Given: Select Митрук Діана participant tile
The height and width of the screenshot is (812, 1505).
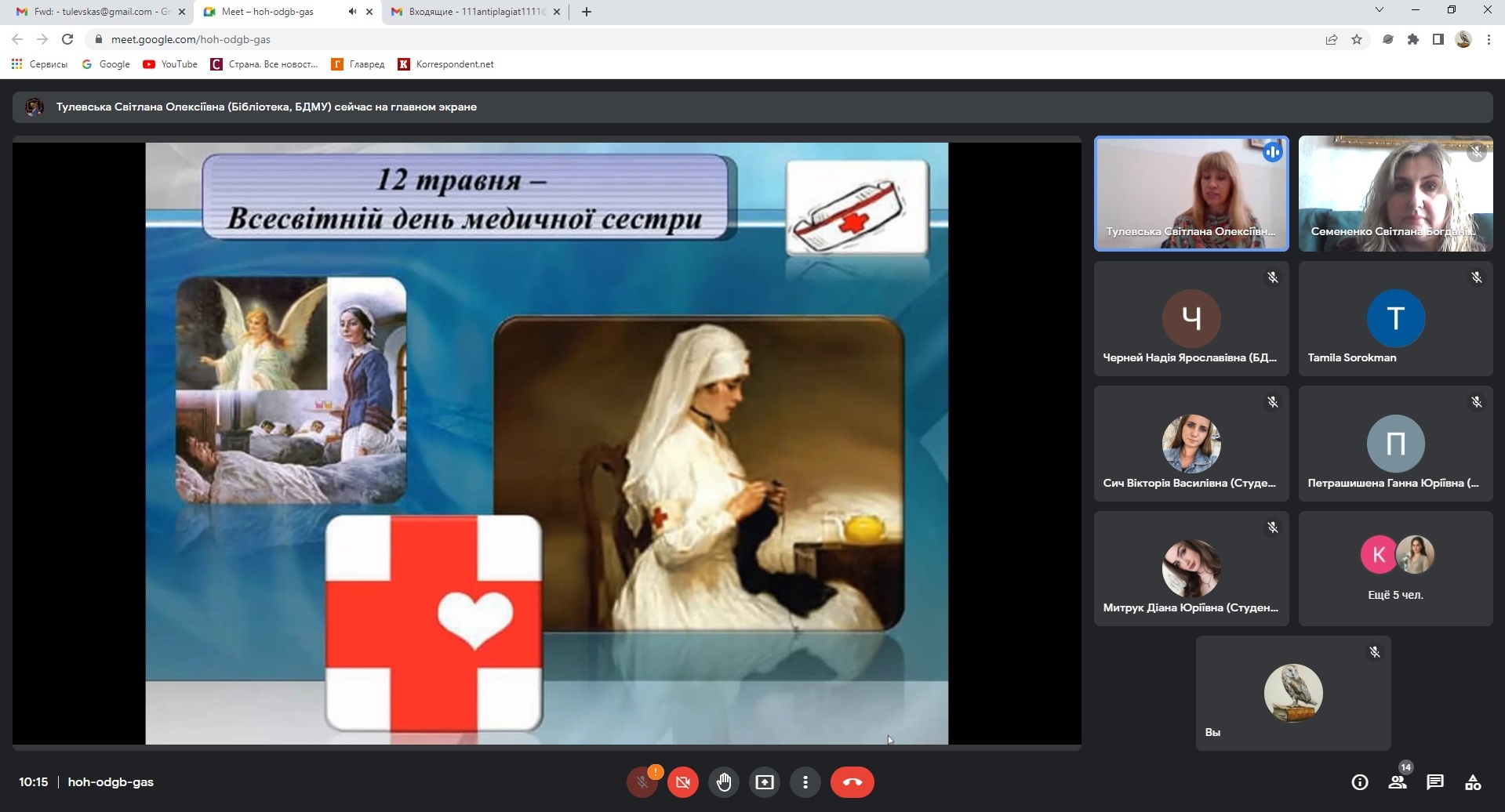Looking at the screenshot, I should [x=1191, y=568].
